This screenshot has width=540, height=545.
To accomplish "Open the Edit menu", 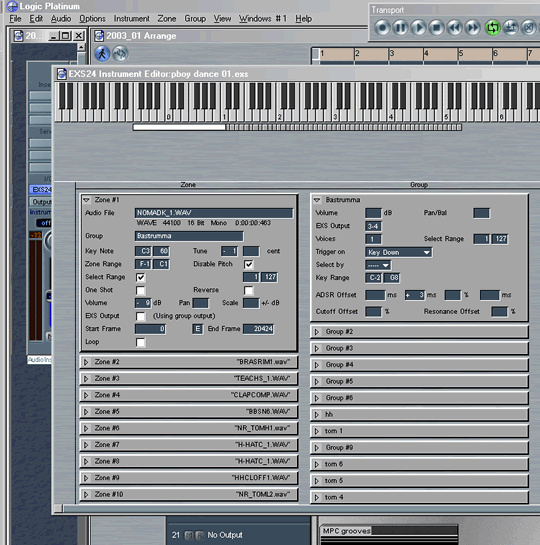I will (36, 19).
